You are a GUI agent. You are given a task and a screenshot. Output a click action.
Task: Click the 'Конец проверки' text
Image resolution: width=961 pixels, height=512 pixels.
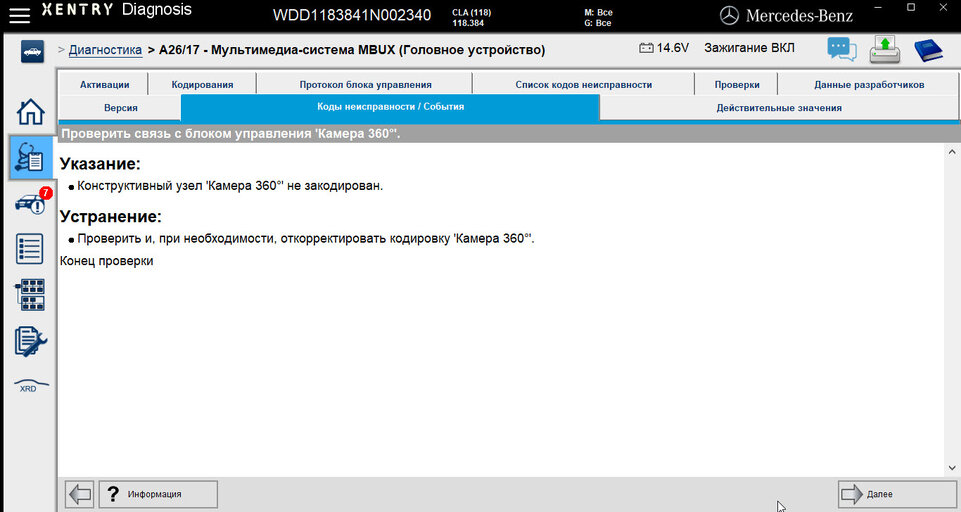coord(107,261)
